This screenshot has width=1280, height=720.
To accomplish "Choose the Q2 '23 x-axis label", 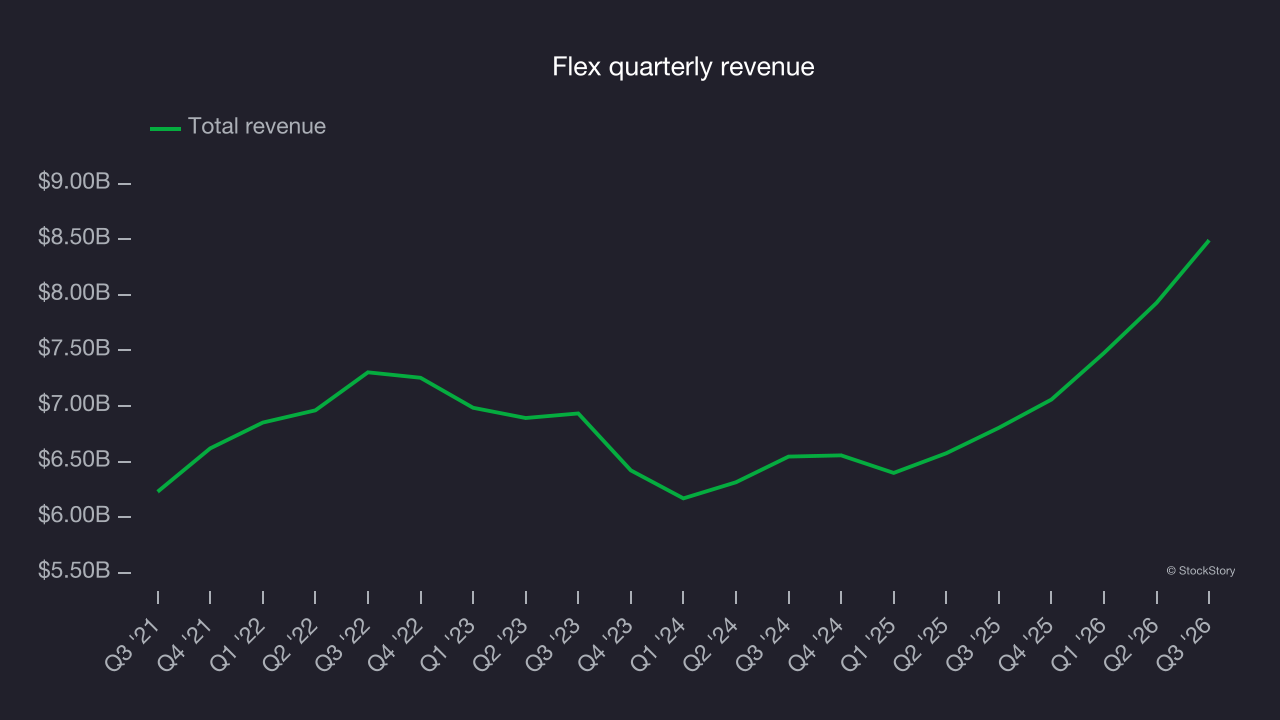I will pos(502,644).
